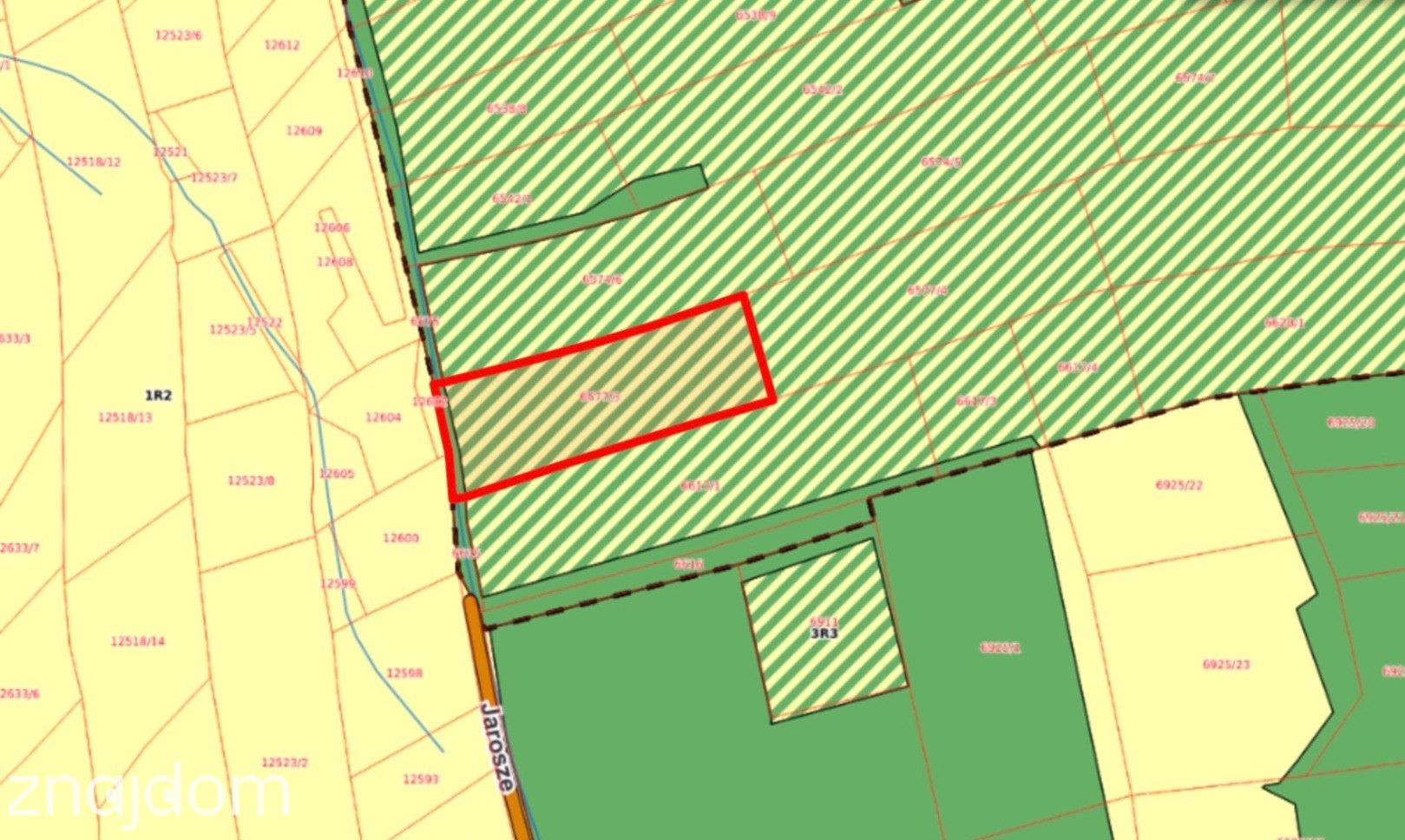Screen dimensions: 1405x840
Task: Select parcel number 12521
Action: pos(170,152)
